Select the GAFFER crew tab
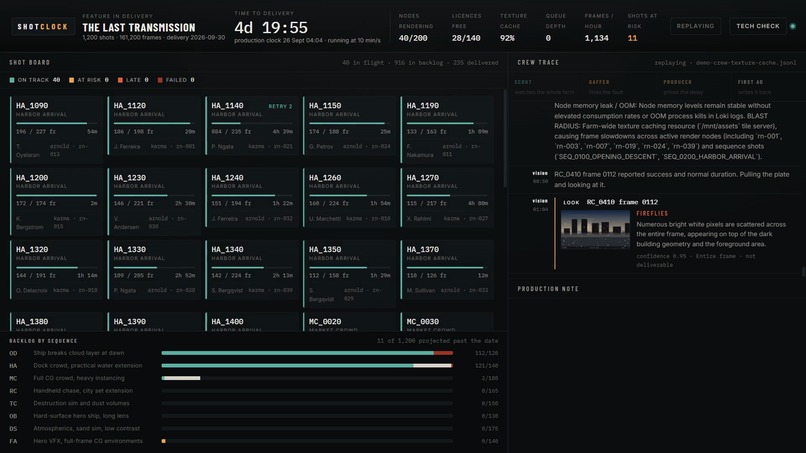Viewport: 806px width, 453px height. coord(620,87)
